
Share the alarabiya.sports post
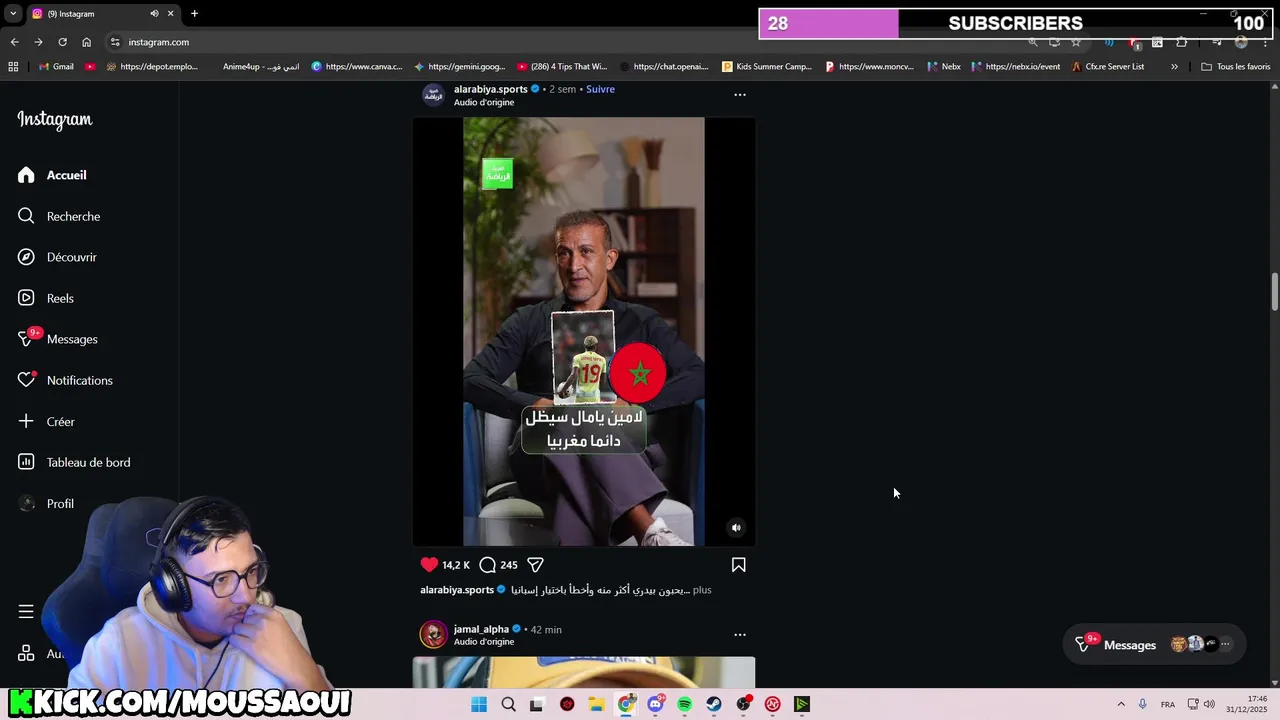pyautogui.click(x=535, y=565)
